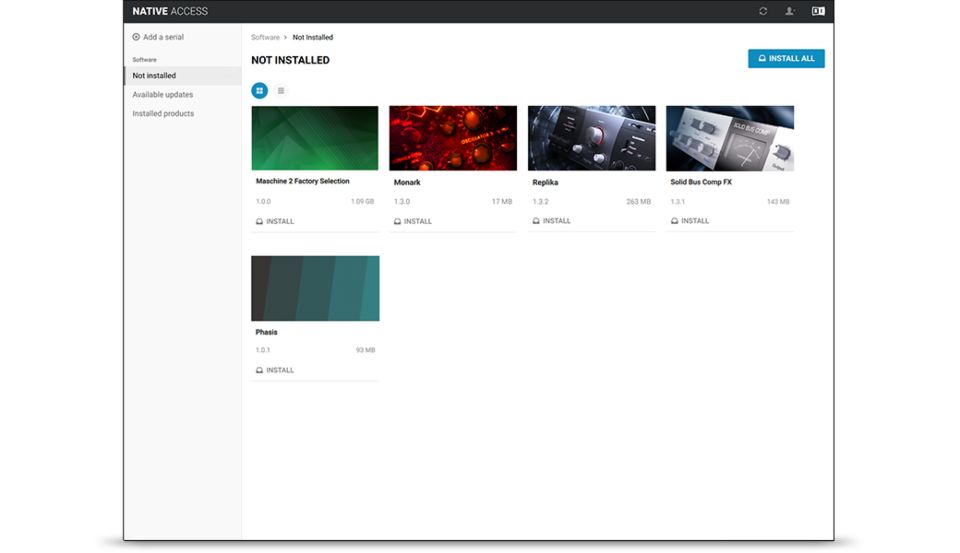Open the Solid Bus Comp FX thumbnail

730,138
